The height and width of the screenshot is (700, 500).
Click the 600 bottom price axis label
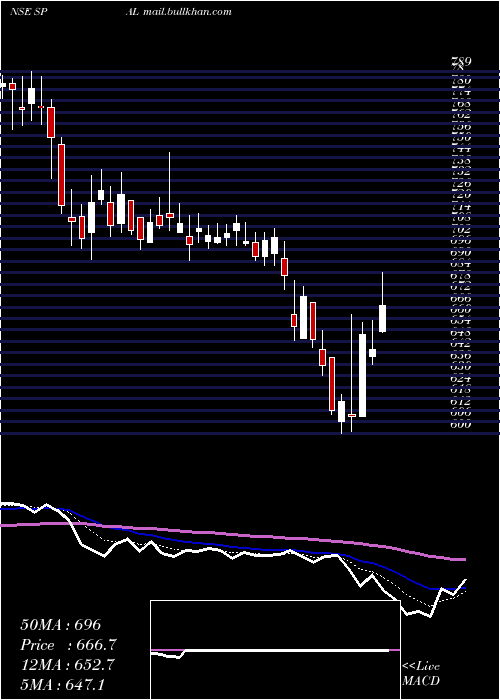pos(461,425)
